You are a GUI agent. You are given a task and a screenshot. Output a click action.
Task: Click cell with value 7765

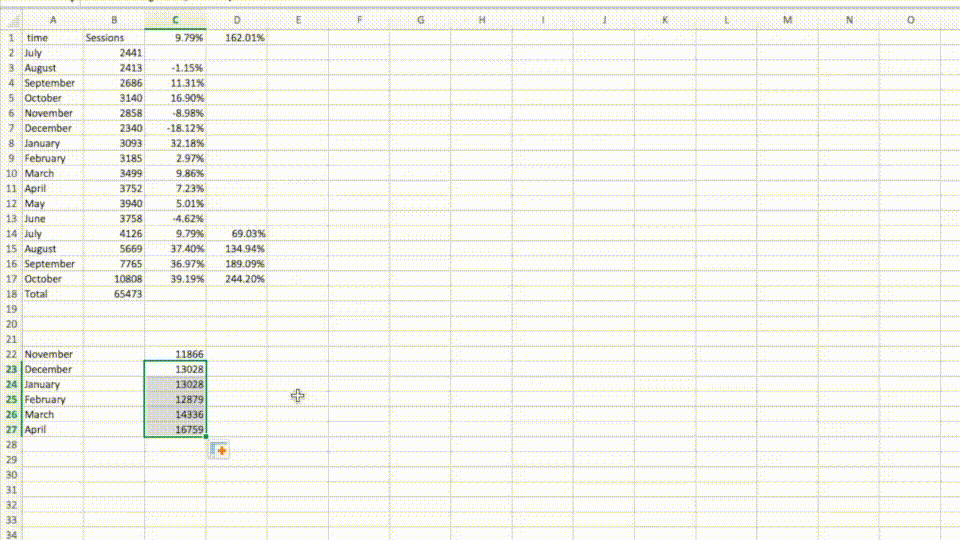[x=114, y=264]
